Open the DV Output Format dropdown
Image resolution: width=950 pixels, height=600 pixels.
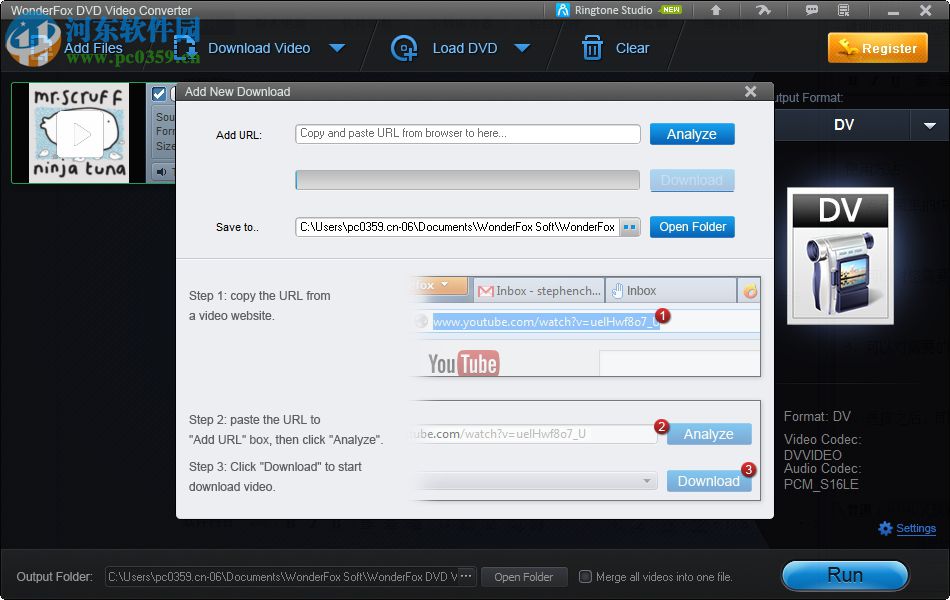(x=931, y=125)
